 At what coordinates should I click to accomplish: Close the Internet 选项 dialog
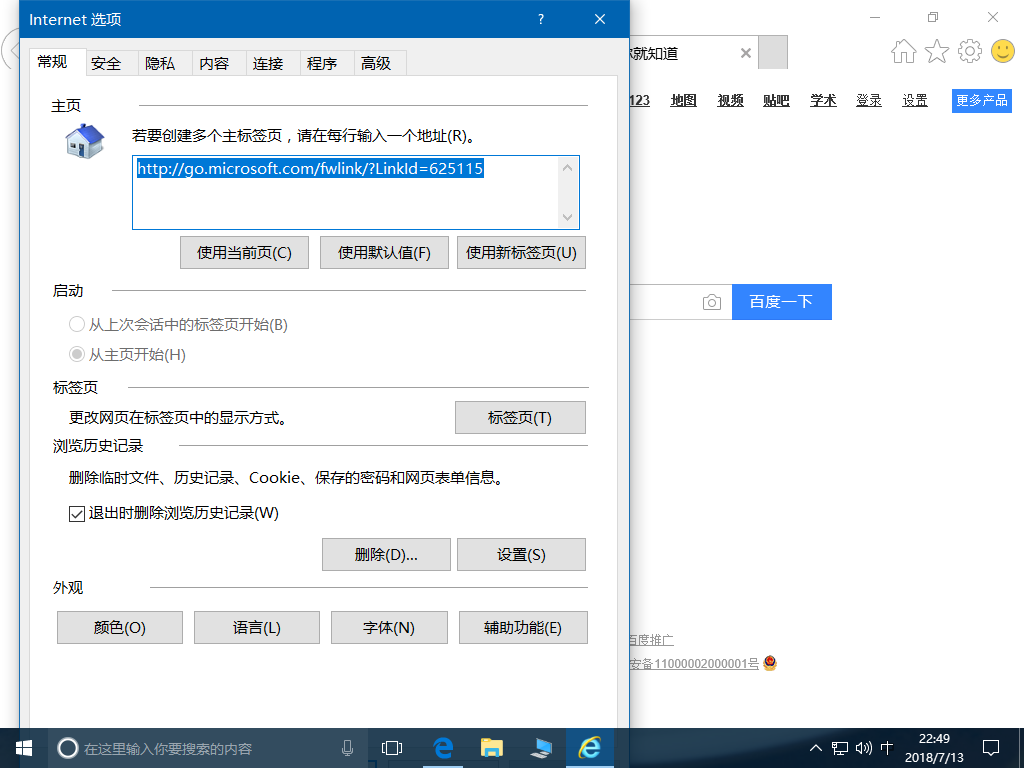tap(600, 19)
